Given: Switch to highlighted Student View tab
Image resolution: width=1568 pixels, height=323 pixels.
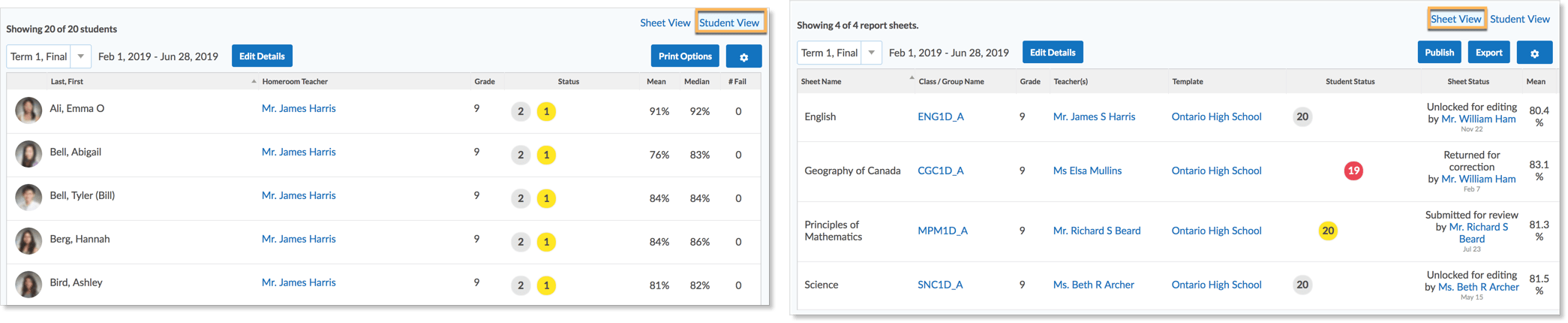Looking at the screenshot, I should coord(729,23).
